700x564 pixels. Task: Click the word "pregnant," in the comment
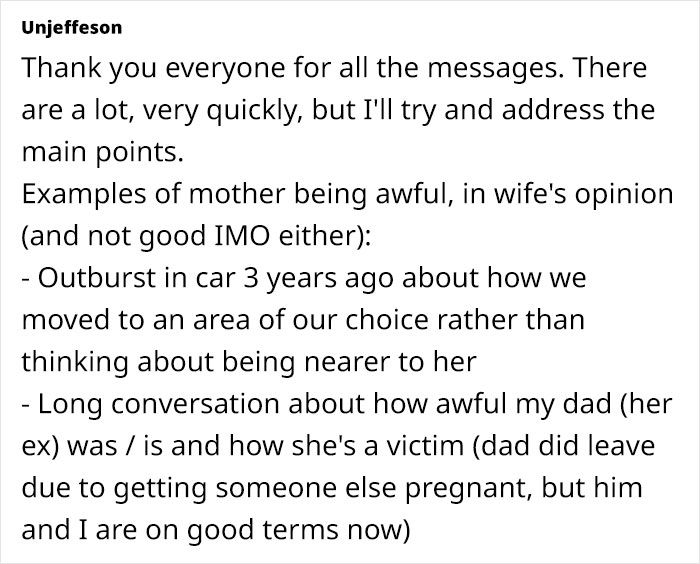click(469, 488)
